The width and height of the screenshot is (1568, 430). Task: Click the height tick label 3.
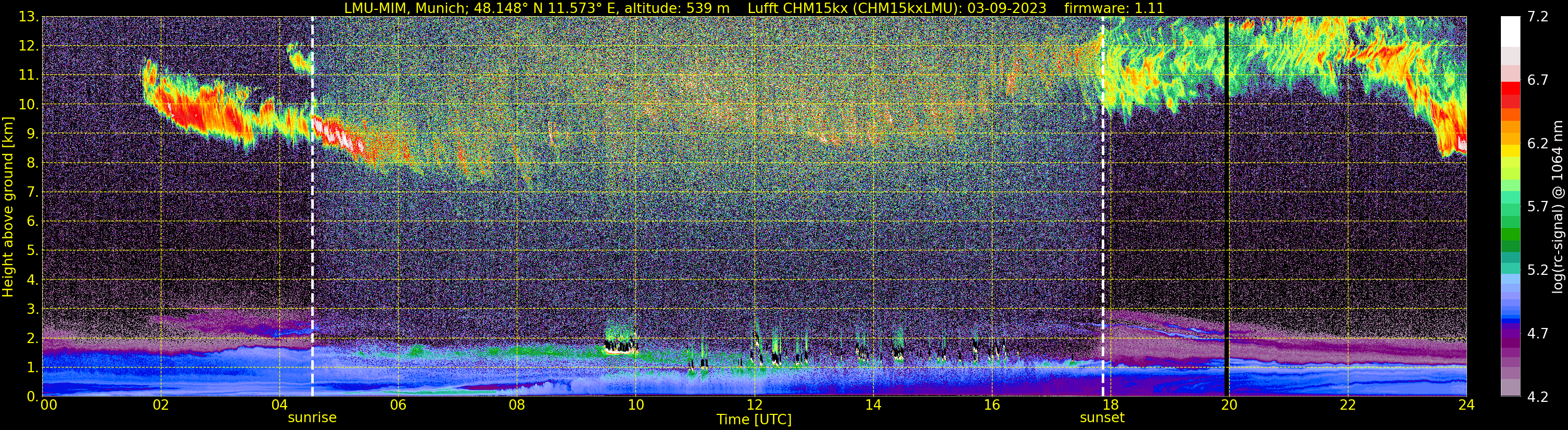pos(32,309)
